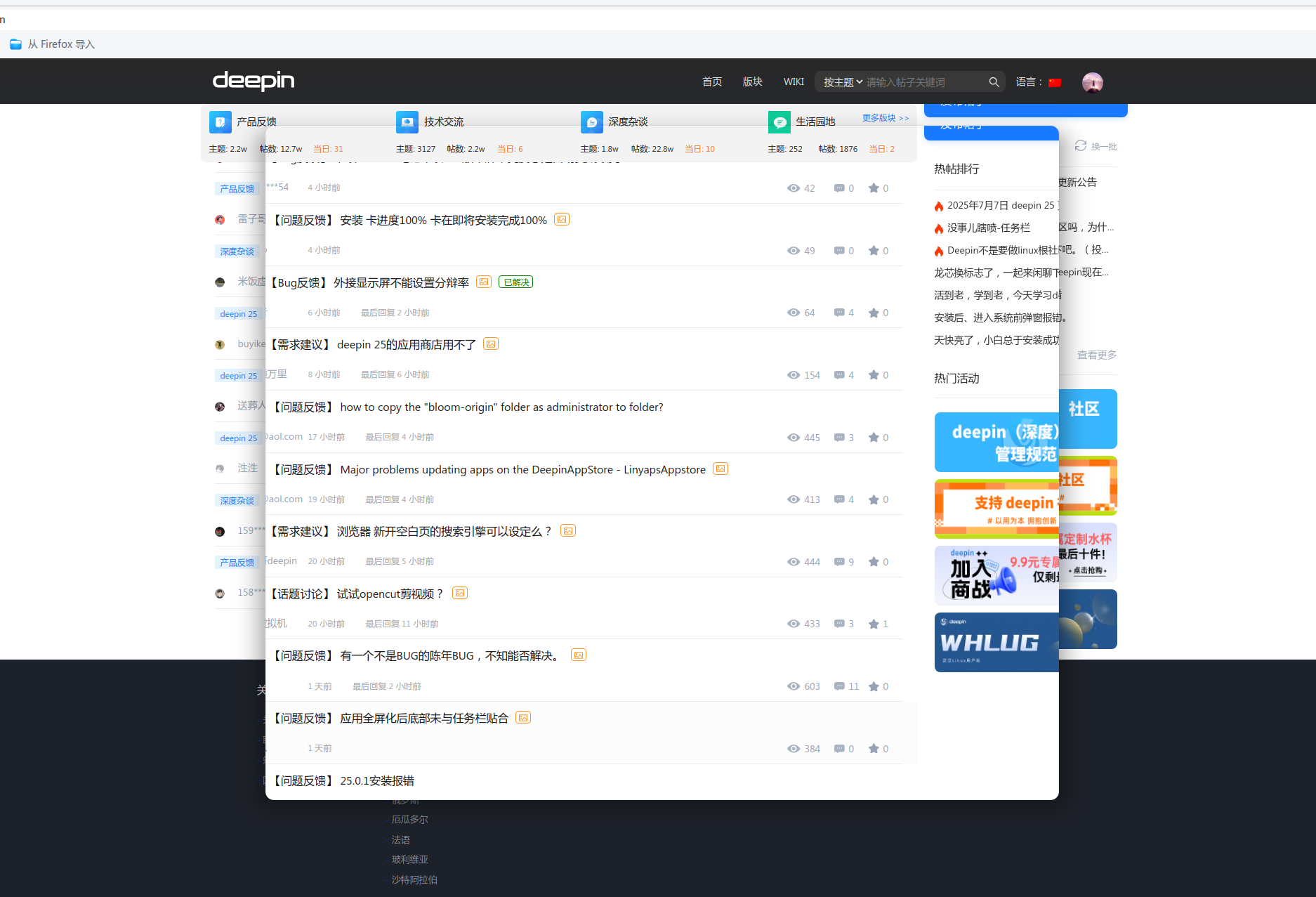The image size is (1316, 897).
Task: Select the Chinese flag language icon
Action: tap(1054, 82)
